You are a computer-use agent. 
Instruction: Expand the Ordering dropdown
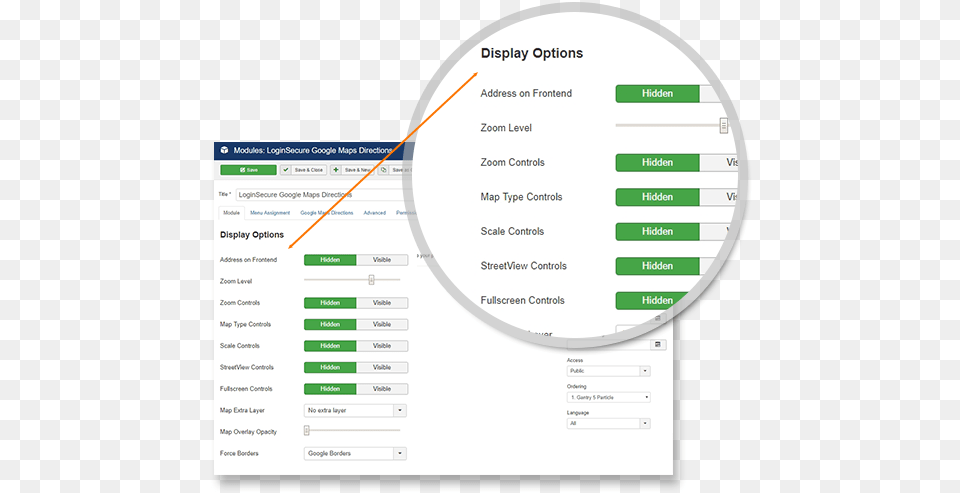(608, 397)
